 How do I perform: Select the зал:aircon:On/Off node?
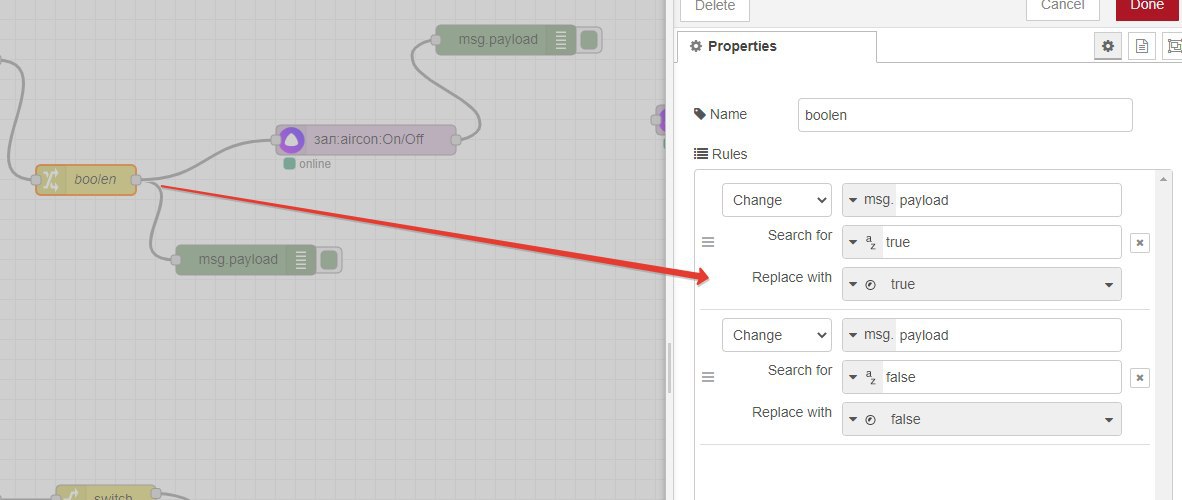[x=366, y=140]
